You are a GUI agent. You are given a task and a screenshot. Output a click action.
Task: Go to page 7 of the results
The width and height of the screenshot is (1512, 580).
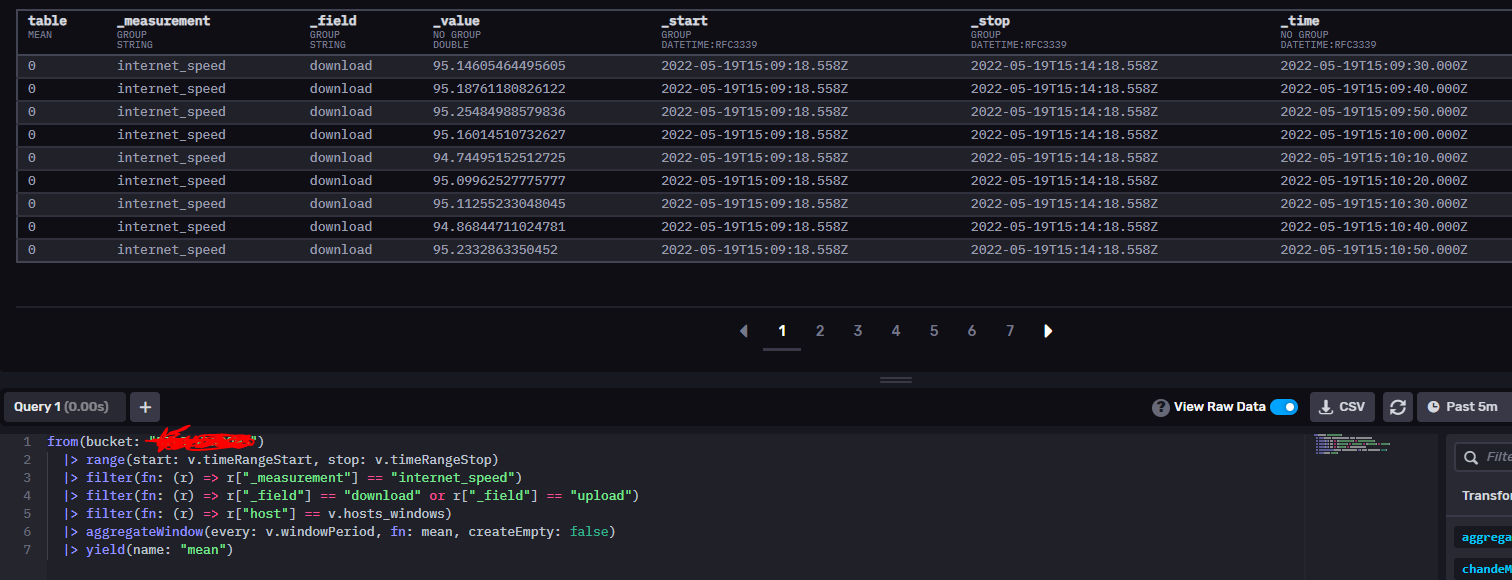coord(1010,330)
